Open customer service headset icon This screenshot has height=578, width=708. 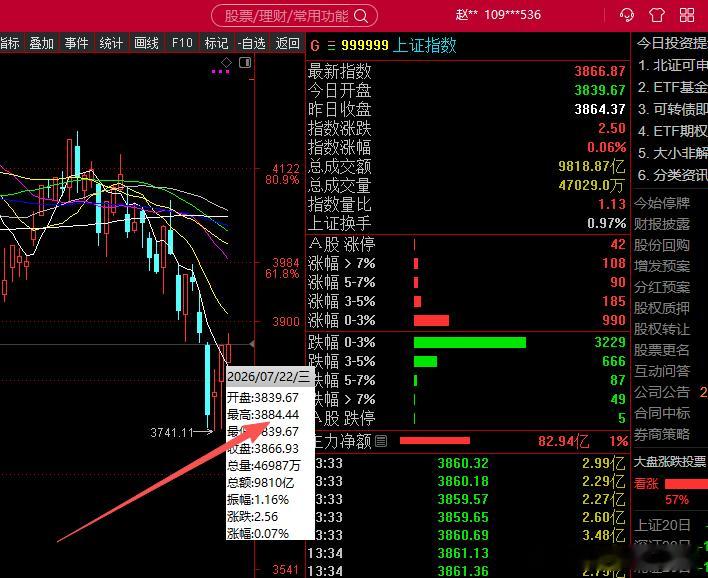pyautogui.click(x=627, y=15)
